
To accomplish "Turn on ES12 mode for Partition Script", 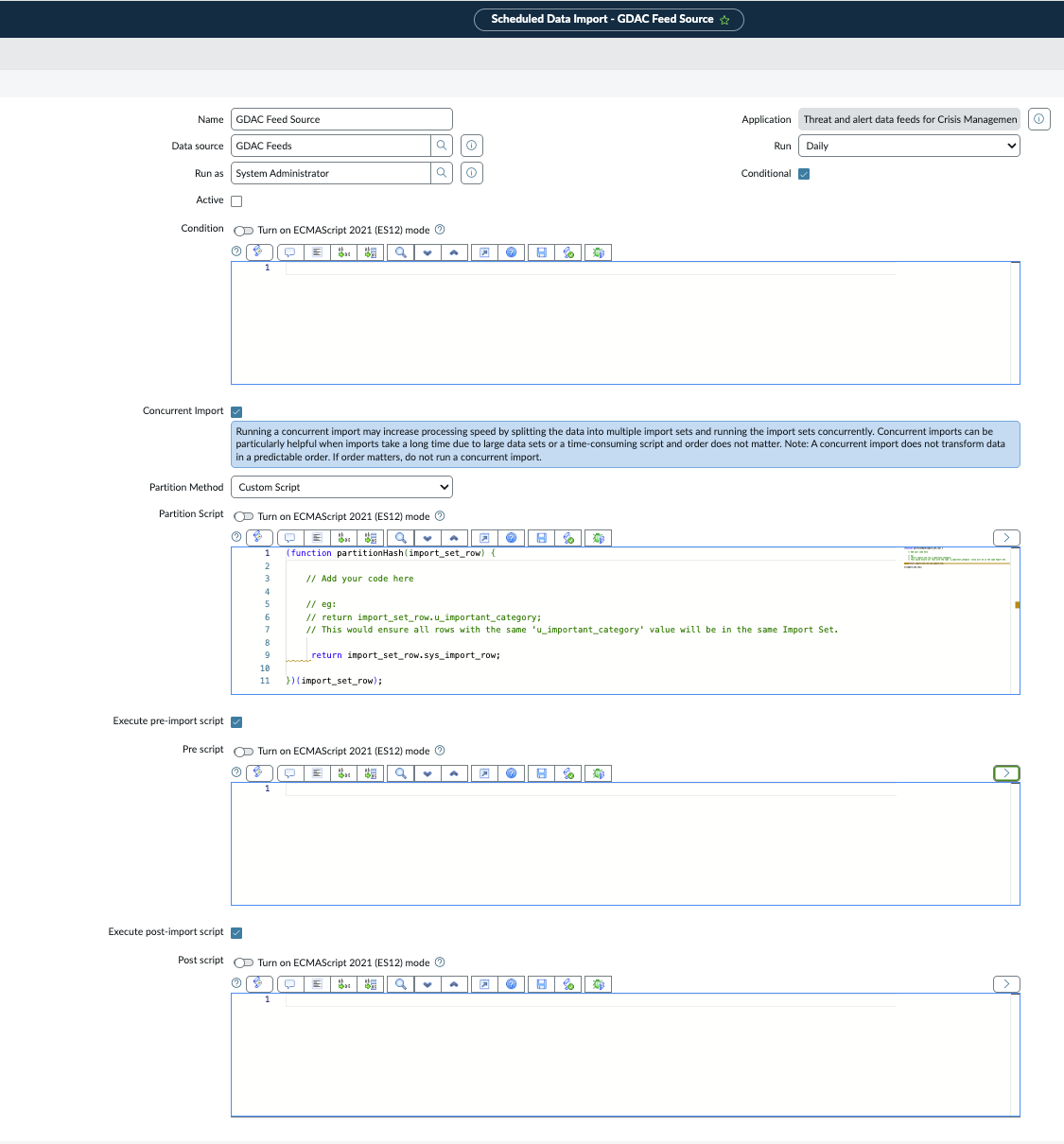I will click(244, 517).
